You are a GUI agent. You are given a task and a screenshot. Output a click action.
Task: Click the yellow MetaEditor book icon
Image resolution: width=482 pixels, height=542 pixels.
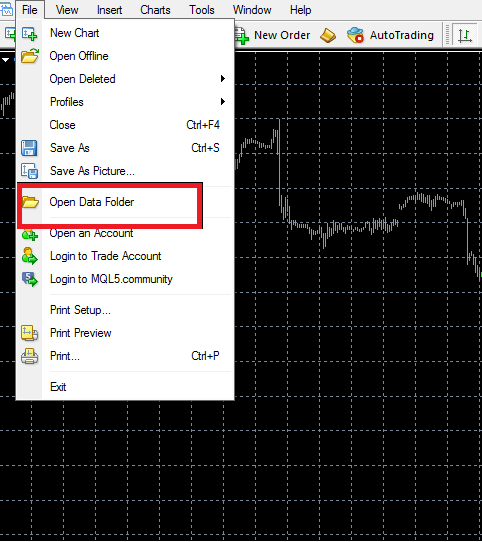(328, 35)
